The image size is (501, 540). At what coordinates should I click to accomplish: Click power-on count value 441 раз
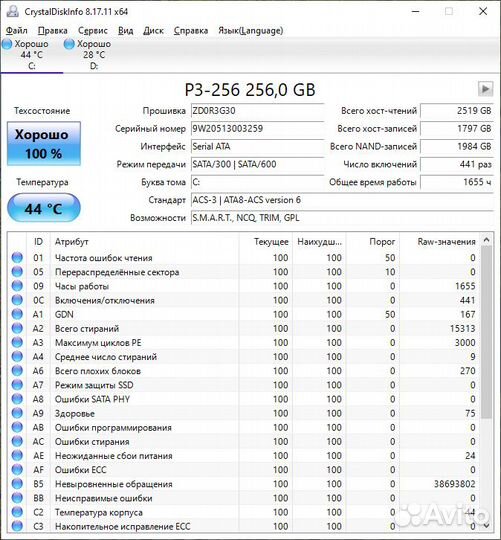(x=457, y=164)
